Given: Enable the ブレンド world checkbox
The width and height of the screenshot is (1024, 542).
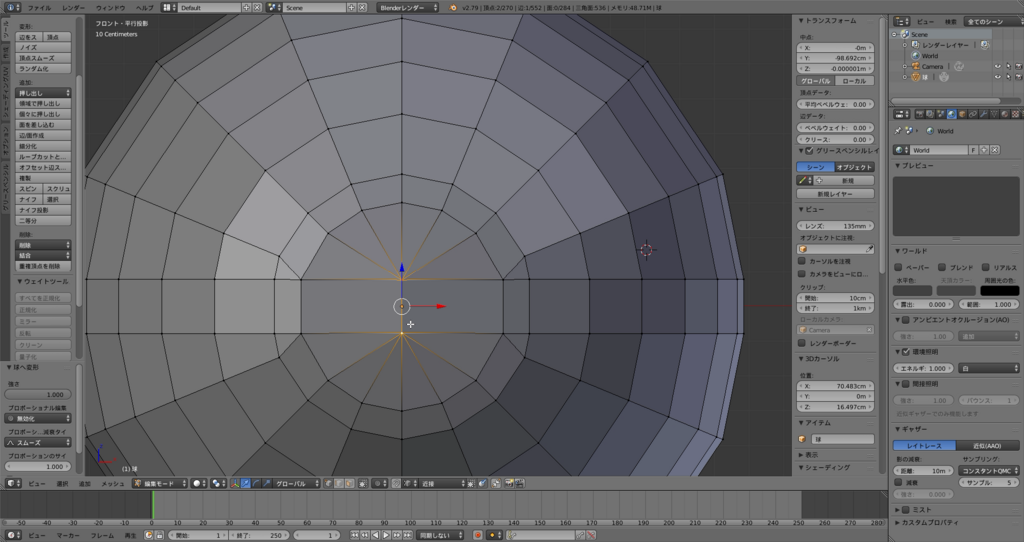Looking at the screenshot, I should pos(942,267).
